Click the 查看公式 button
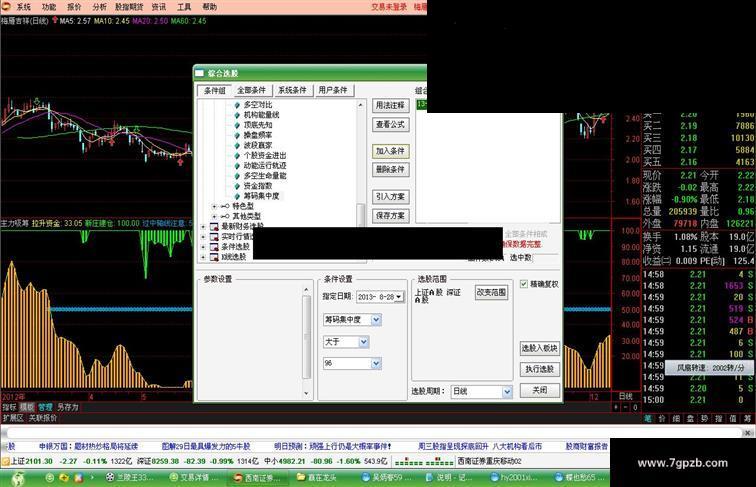 (391, 124)
